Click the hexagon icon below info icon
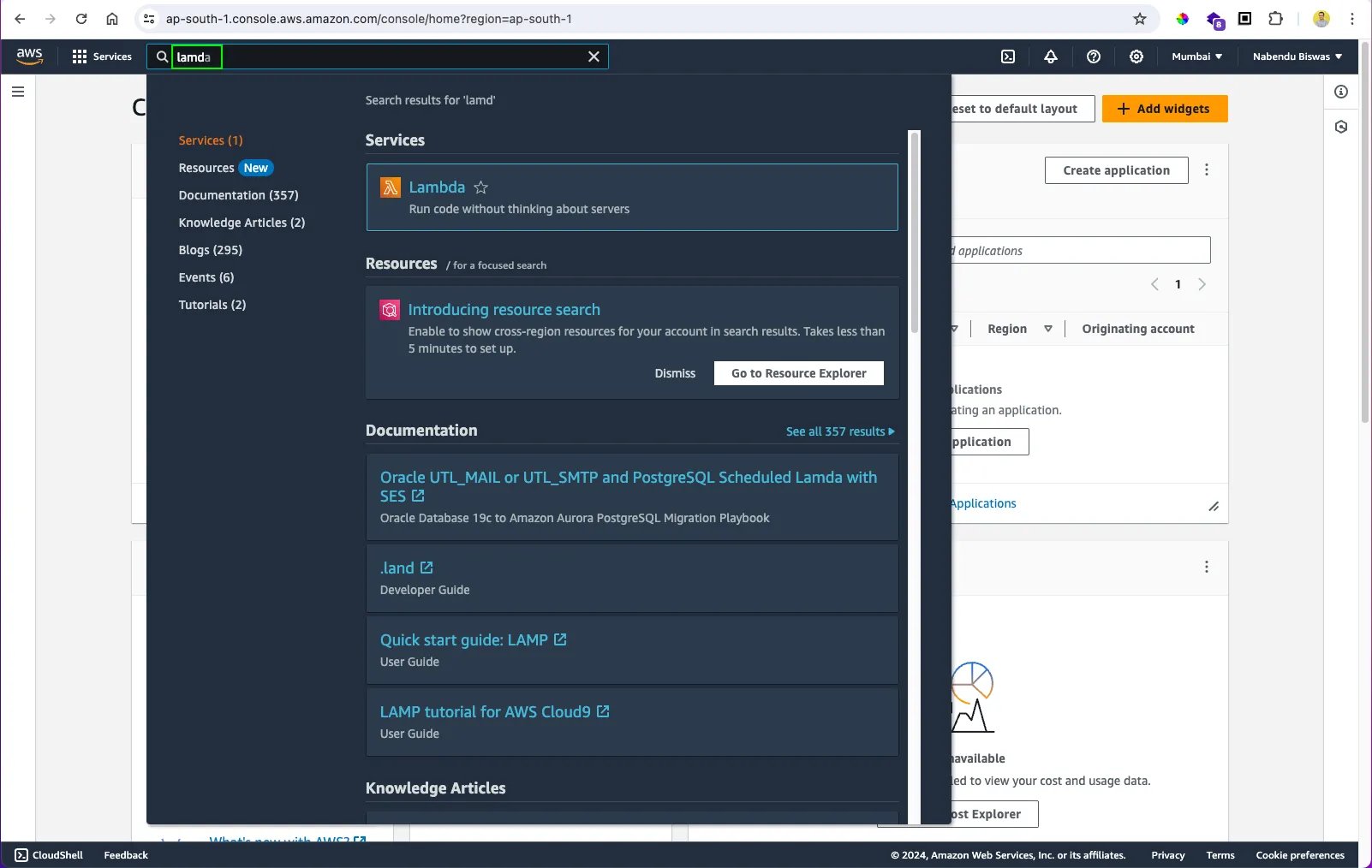This screenshot has width=1372, height=868. coord(1341,127)
